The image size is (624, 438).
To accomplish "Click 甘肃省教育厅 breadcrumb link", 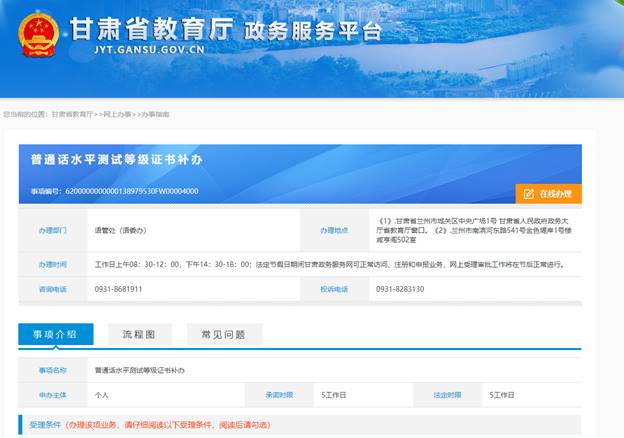I will [72, 115].
